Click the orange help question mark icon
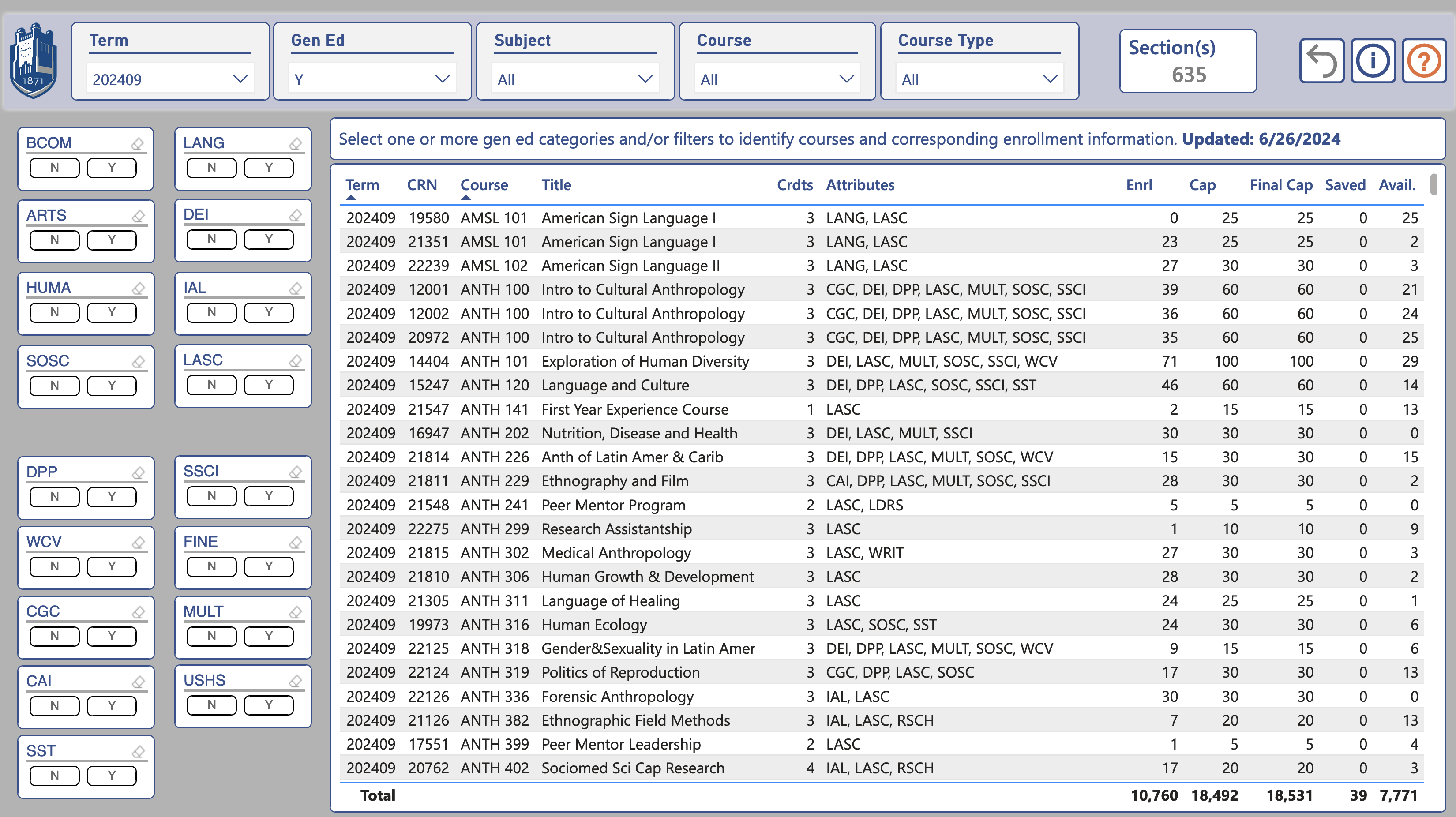Screen dimensions: 1456x817 pyautogui.click(x=1423, y=61)
